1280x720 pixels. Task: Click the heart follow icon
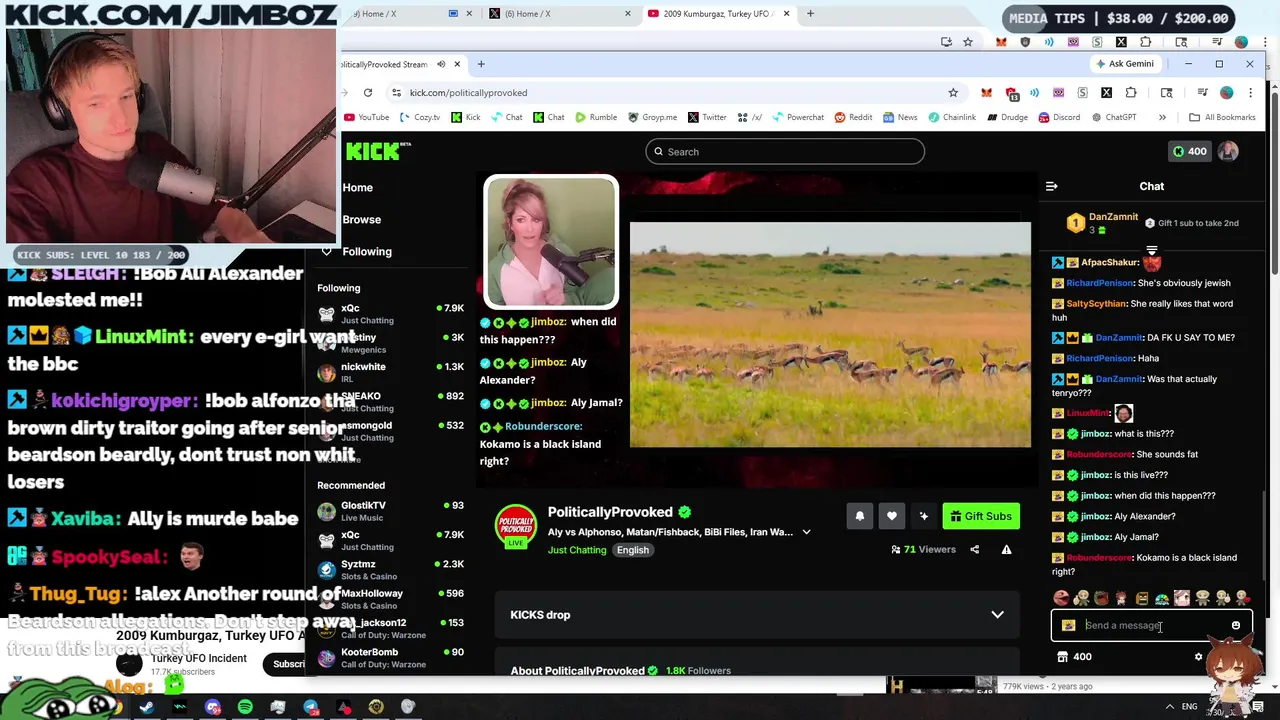(891, 516)
